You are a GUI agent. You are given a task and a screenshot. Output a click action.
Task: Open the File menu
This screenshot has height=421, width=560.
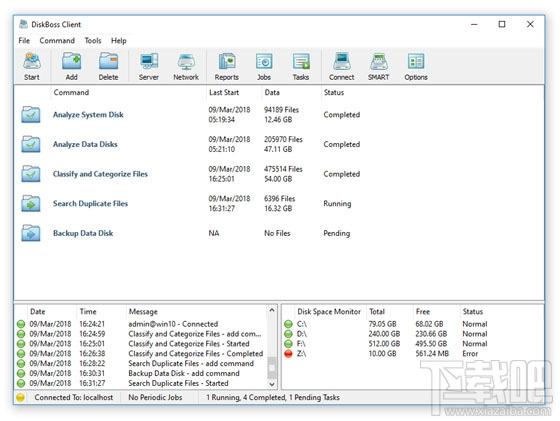(x=24, y=41)
